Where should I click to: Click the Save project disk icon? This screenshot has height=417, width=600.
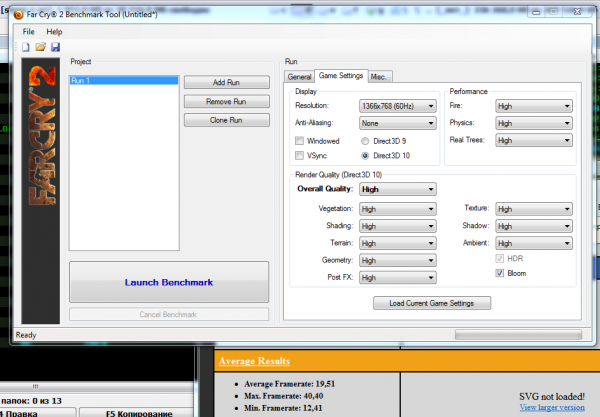point(55,47)
